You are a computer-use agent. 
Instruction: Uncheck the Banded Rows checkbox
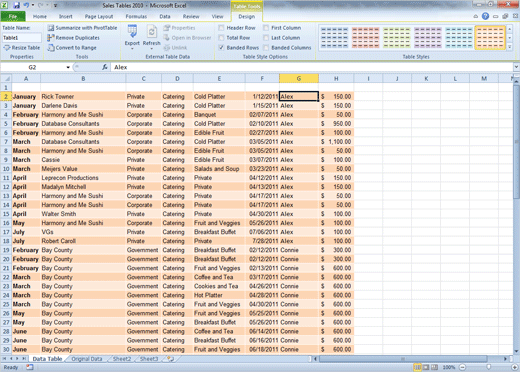(221, 48)
